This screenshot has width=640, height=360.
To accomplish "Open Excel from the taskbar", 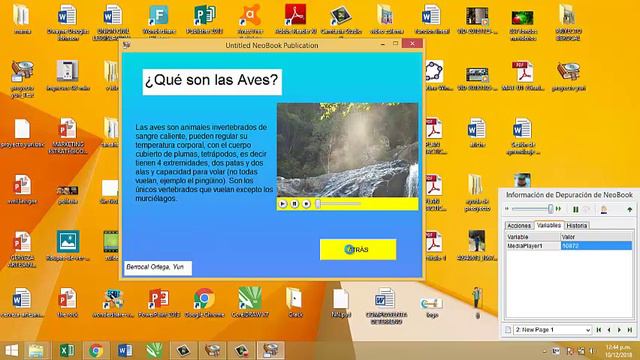I will (x=67, y=351).
